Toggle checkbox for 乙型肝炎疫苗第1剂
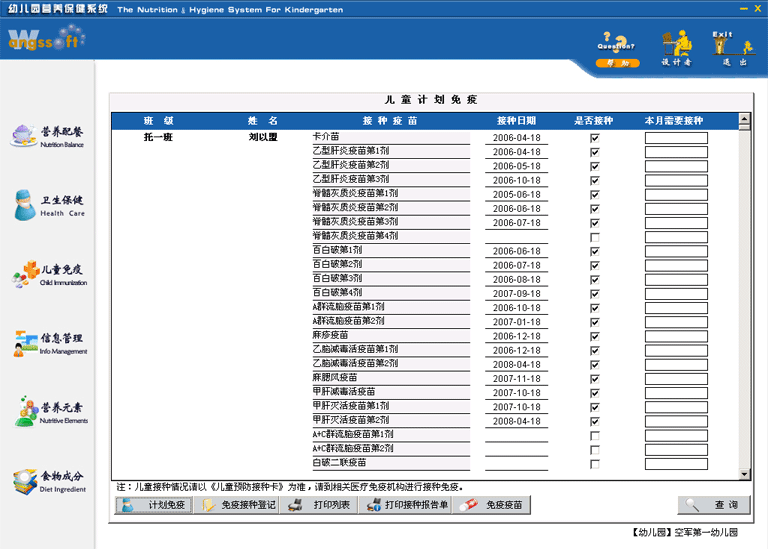The image size is (768, 549). pos(595,152)
